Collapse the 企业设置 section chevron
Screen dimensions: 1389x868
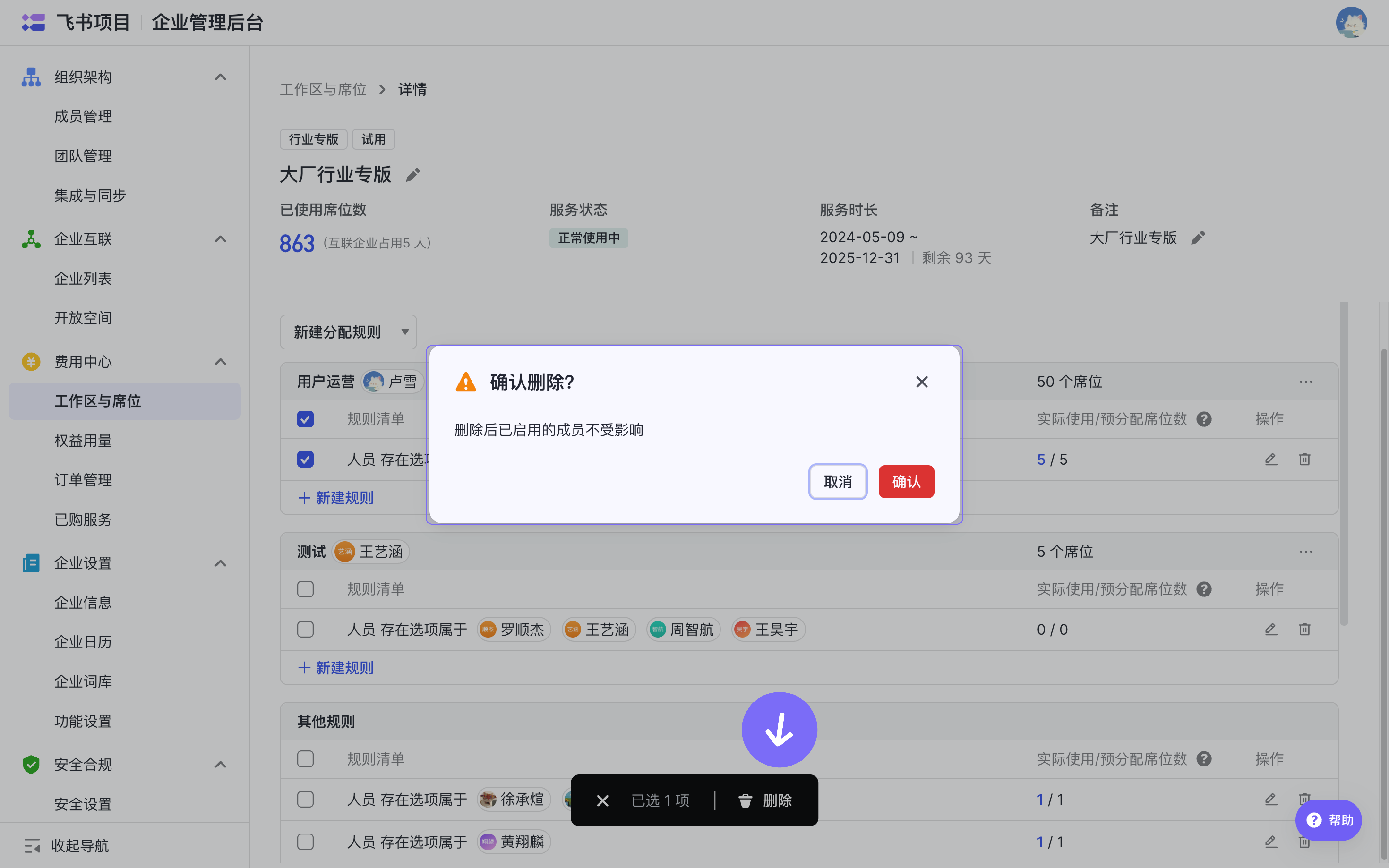click(x=220, y=563)
